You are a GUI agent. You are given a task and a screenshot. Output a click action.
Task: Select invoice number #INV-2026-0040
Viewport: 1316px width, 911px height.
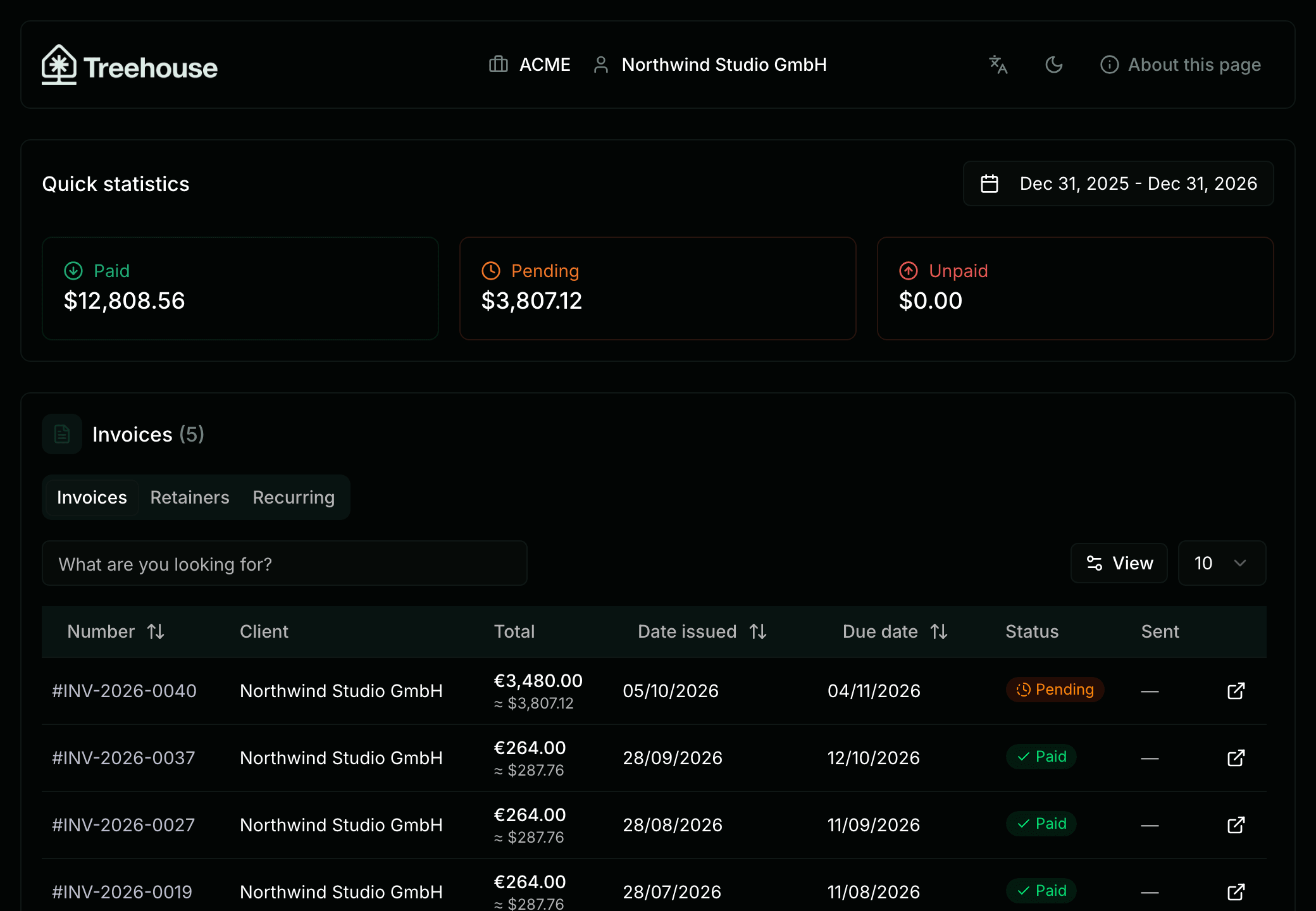(x=124, y=691)
